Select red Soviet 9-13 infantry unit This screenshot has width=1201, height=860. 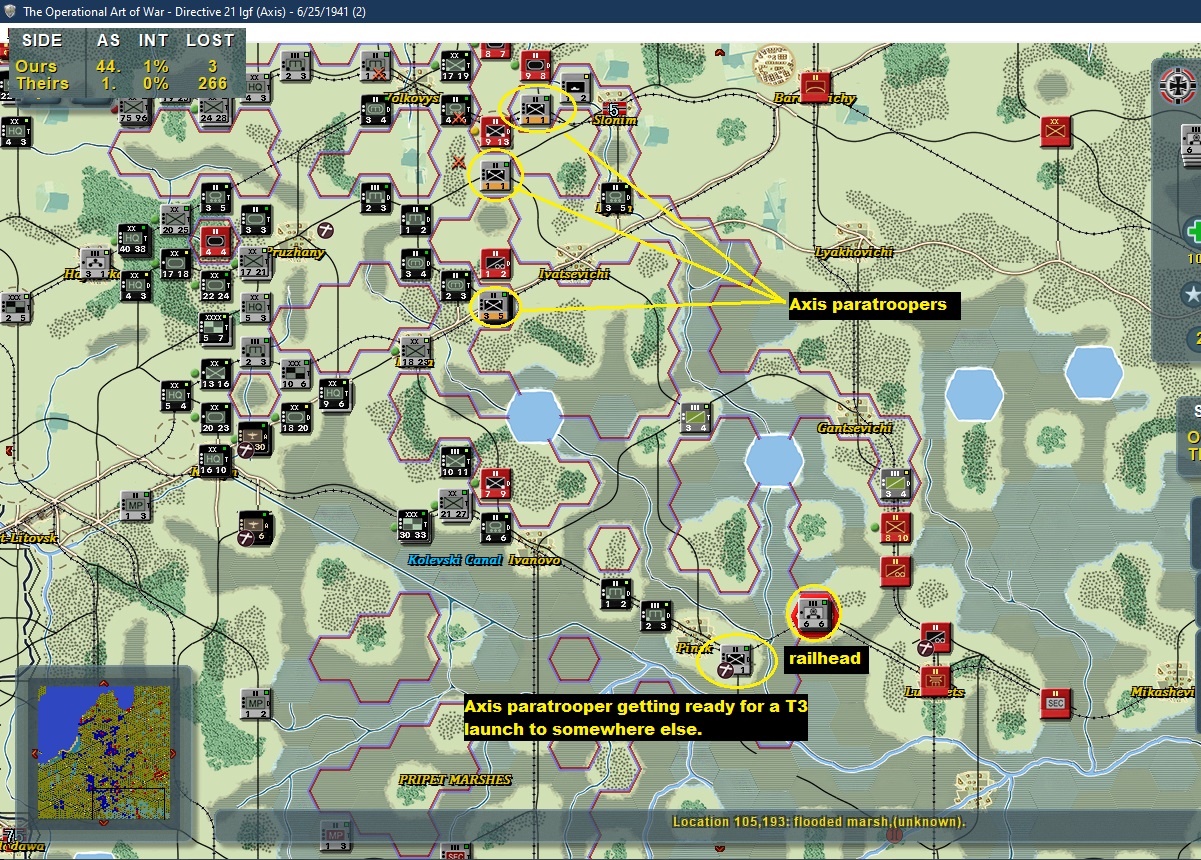pos(495,131)
